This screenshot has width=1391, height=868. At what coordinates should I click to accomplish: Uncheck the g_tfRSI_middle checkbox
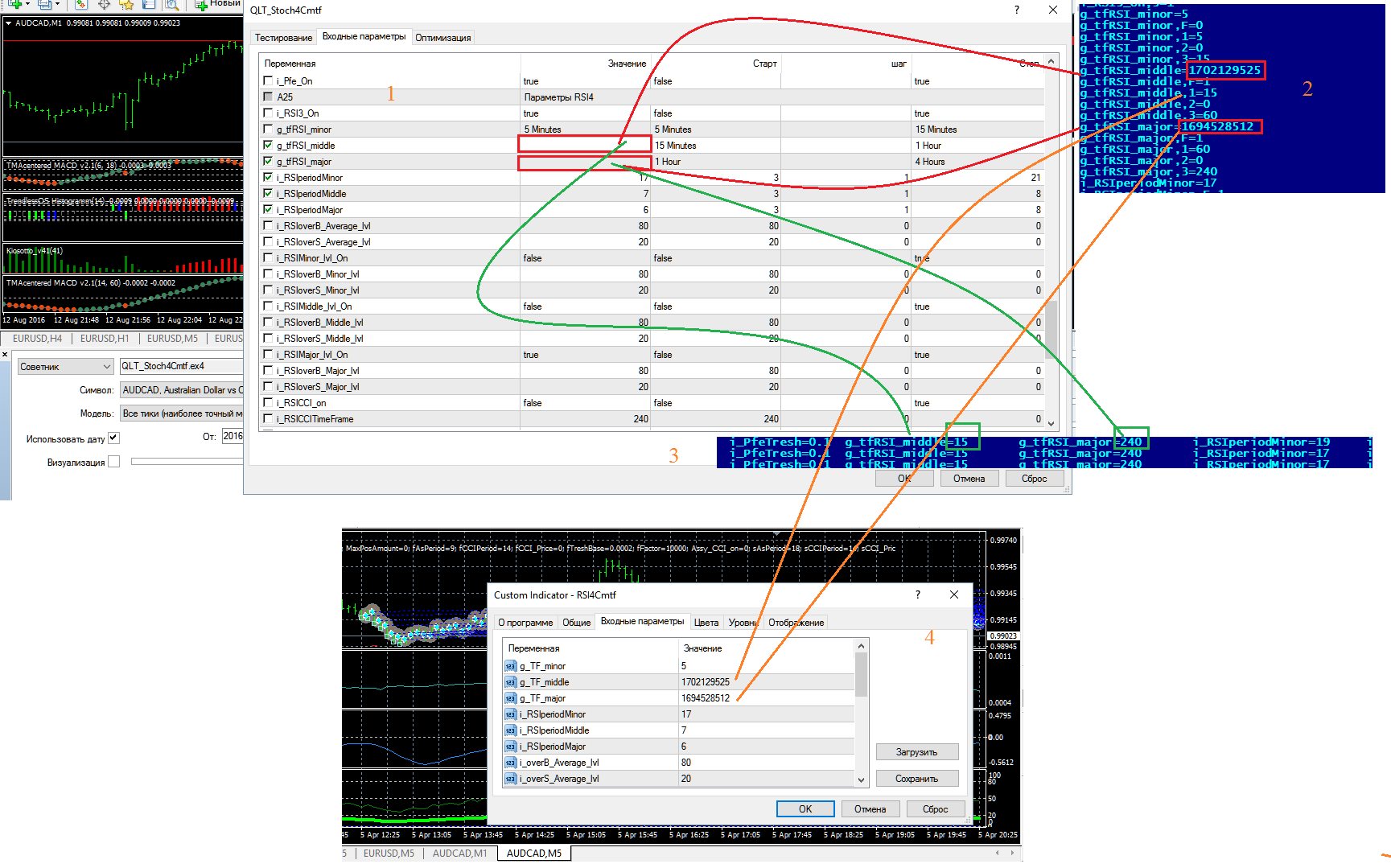click(x=268, y=145)
